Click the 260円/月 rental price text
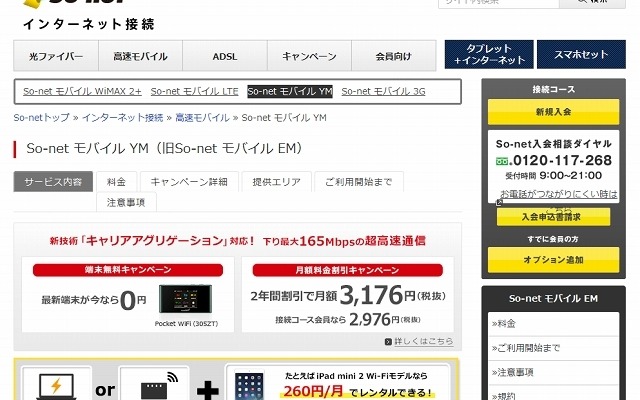Image resolution: width=640 pixels, height=400 pixels. 313,391
